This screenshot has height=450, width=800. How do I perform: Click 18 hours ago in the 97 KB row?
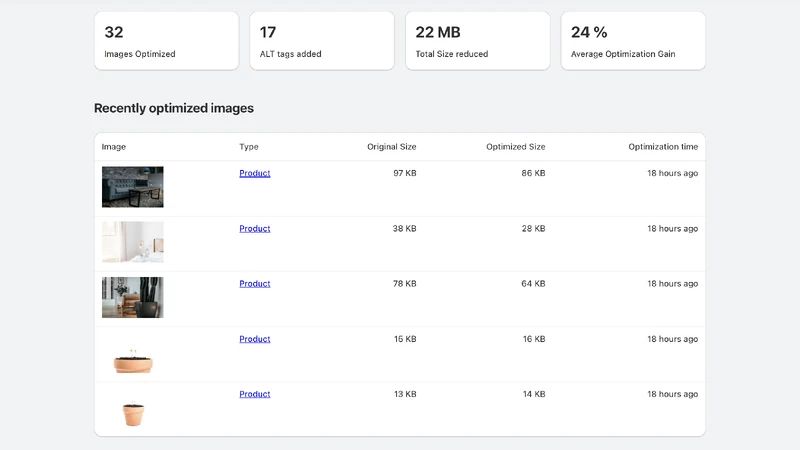pos(672,173)
